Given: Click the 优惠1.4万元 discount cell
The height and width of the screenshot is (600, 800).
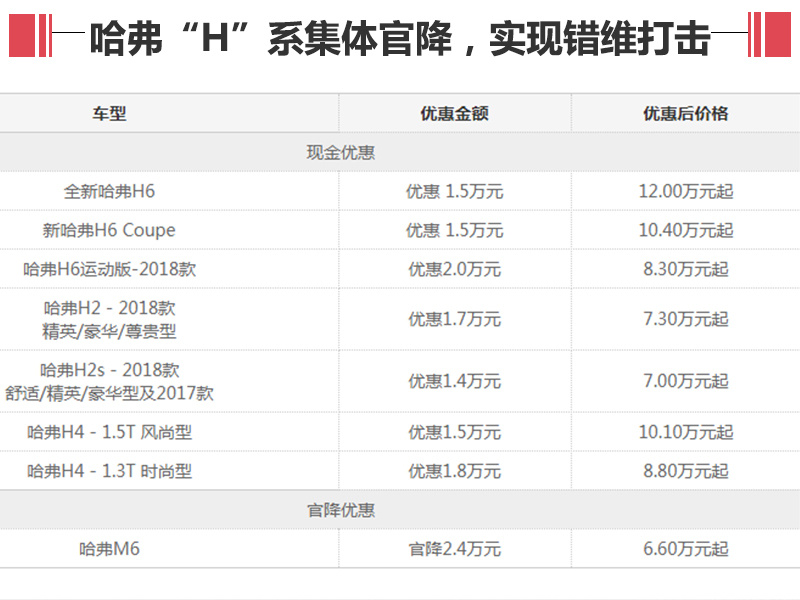Looking at the screenshot, I should (455, 381).
